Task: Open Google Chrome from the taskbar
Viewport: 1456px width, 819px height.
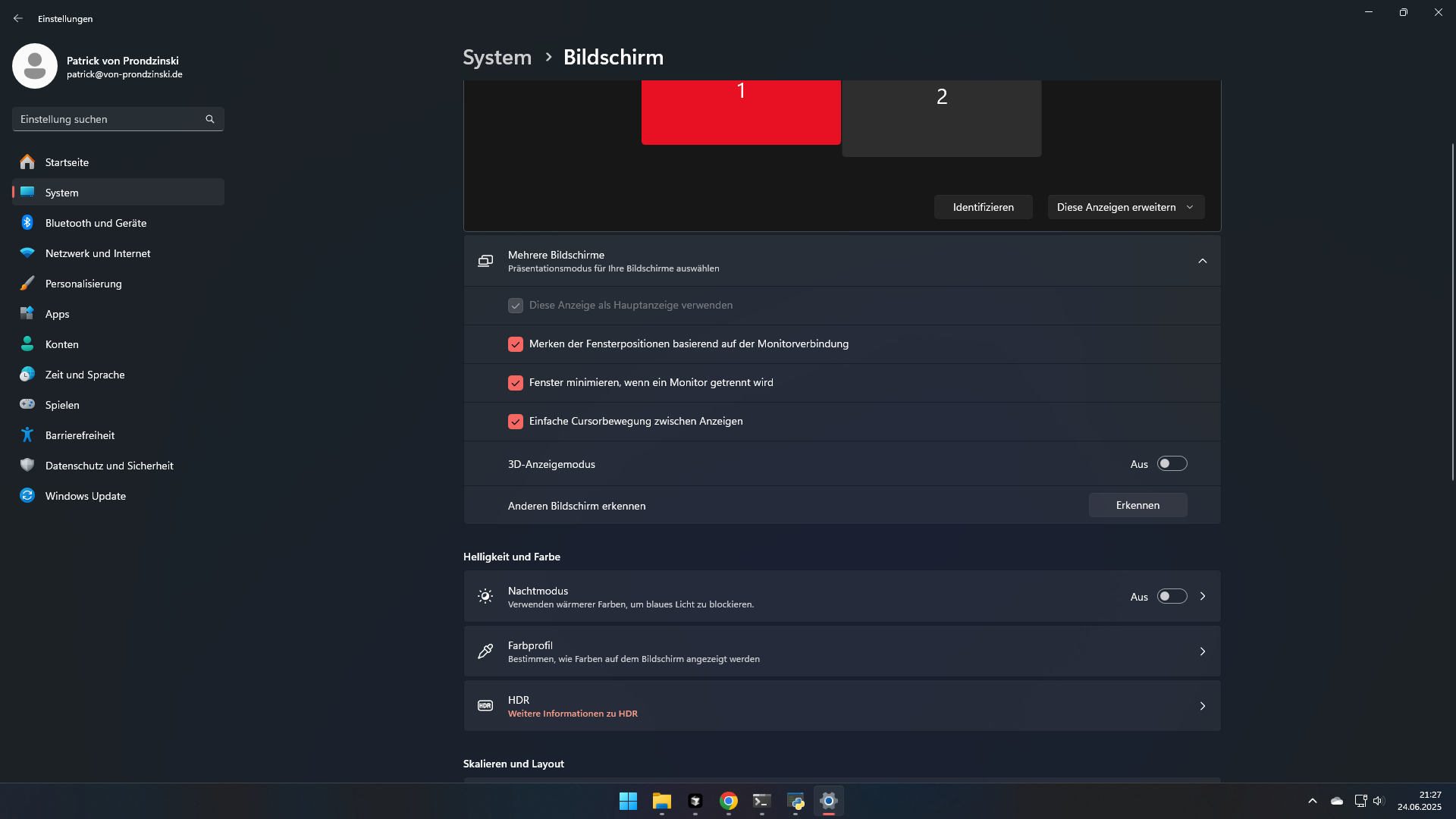Action: pyautogui.click(x=729, y=801)
